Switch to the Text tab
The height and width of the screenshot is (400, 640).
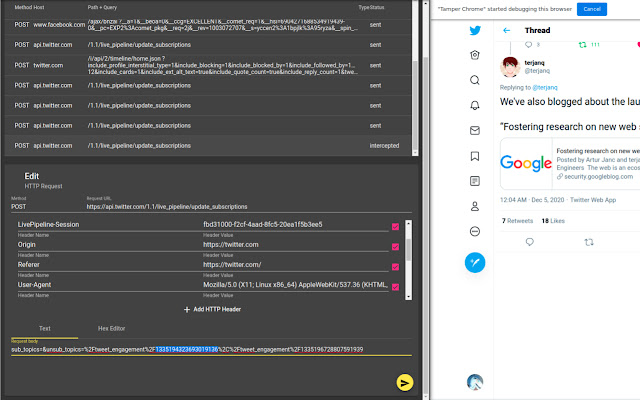pos(44,328)
